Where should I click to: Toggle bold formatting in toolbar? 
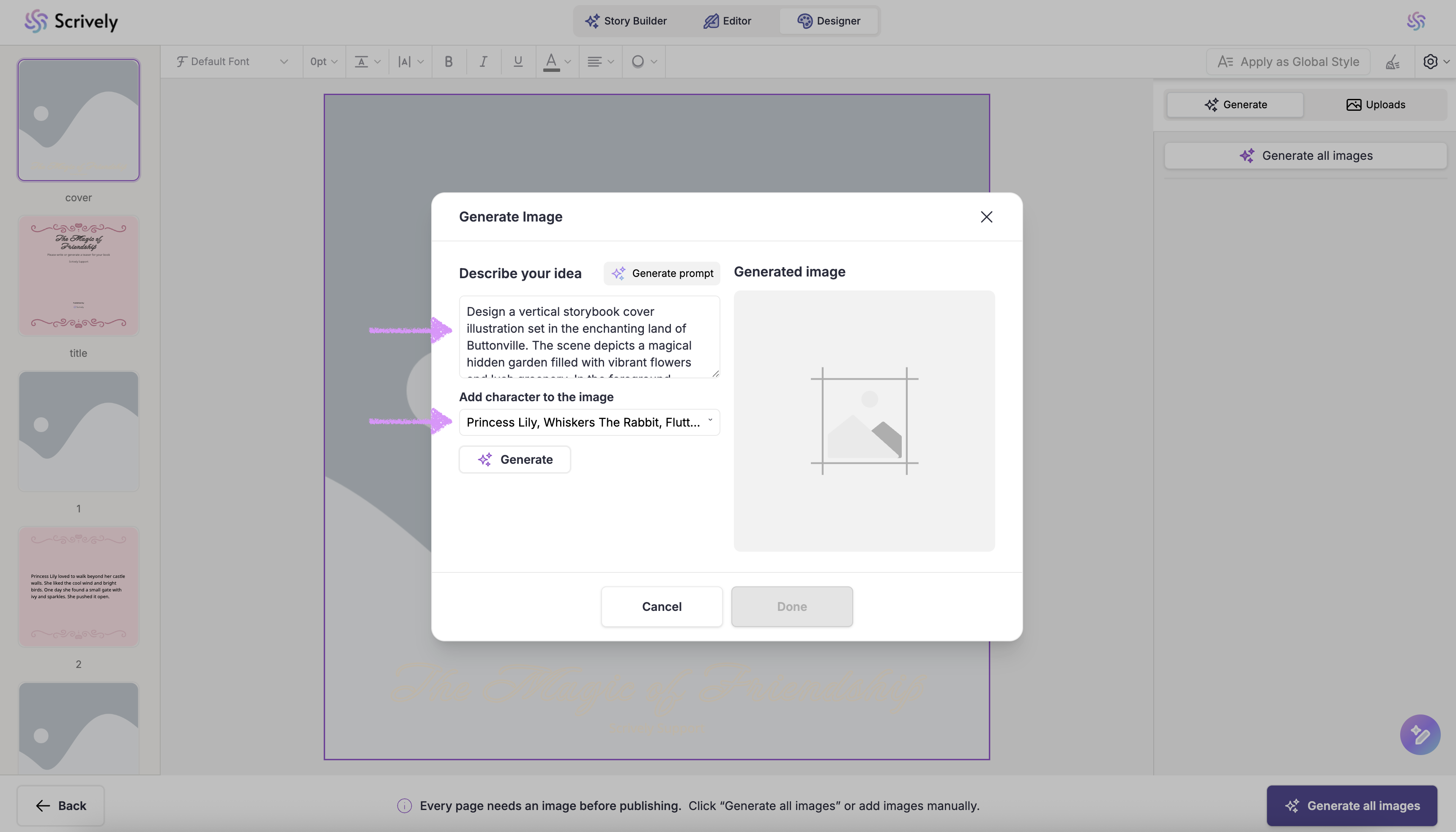click(x=449, y=62)
